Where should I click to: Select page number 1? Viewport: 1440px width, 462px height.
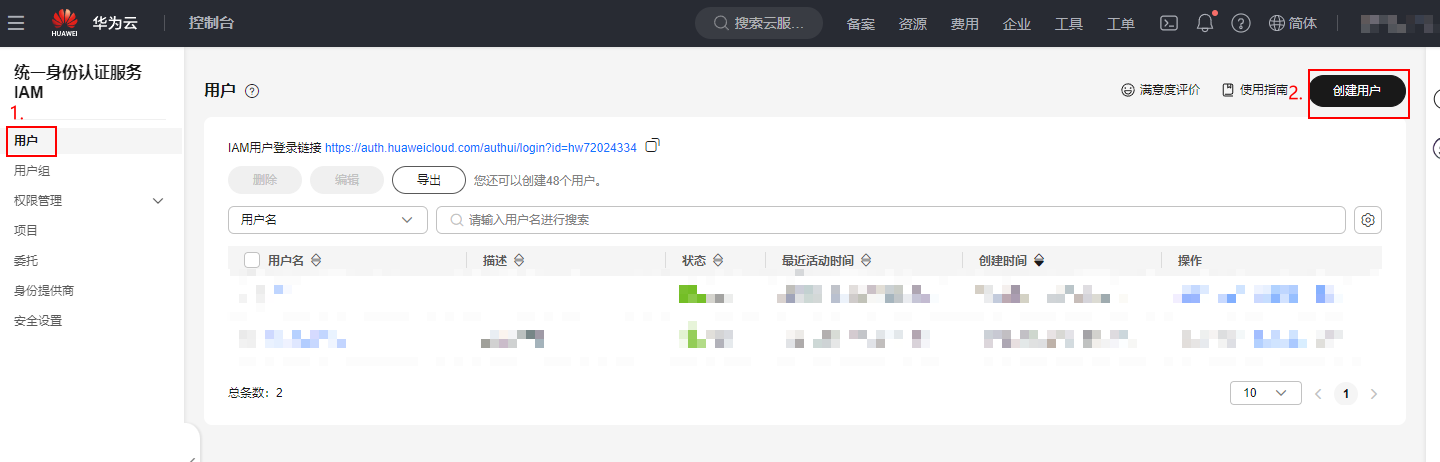(1346, 393)
